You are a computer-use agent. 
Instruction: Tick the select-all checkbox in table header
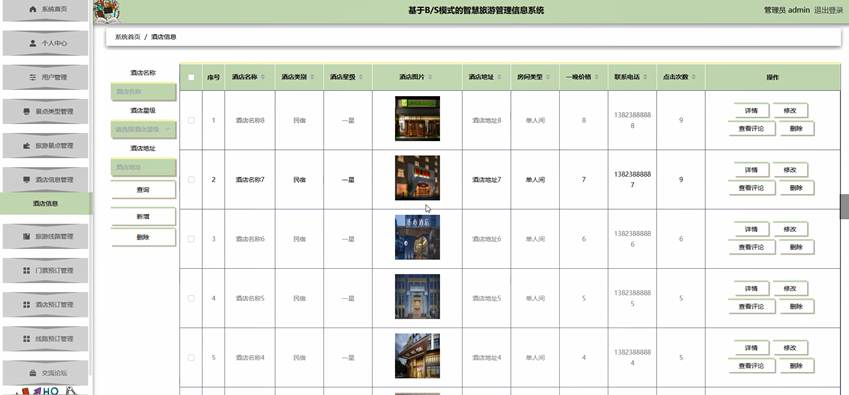191,77
